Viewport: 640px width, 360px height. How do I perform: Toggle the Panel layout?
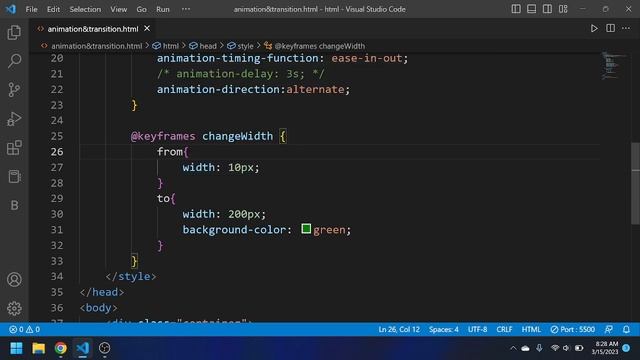pyautogui.click(x=531, y=9)
